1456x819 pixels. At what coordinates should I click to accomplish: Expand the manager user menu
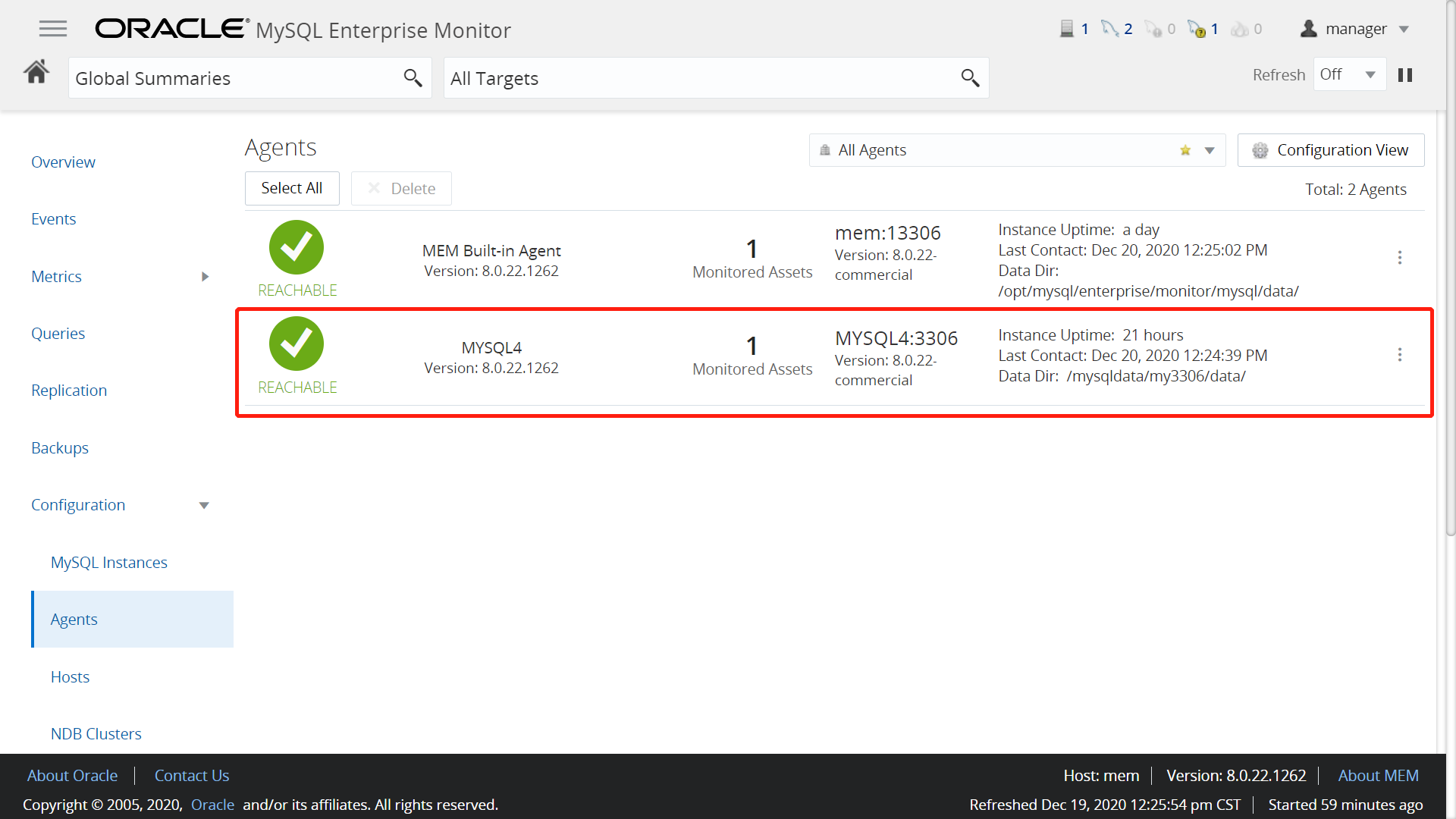point(1355,29)
